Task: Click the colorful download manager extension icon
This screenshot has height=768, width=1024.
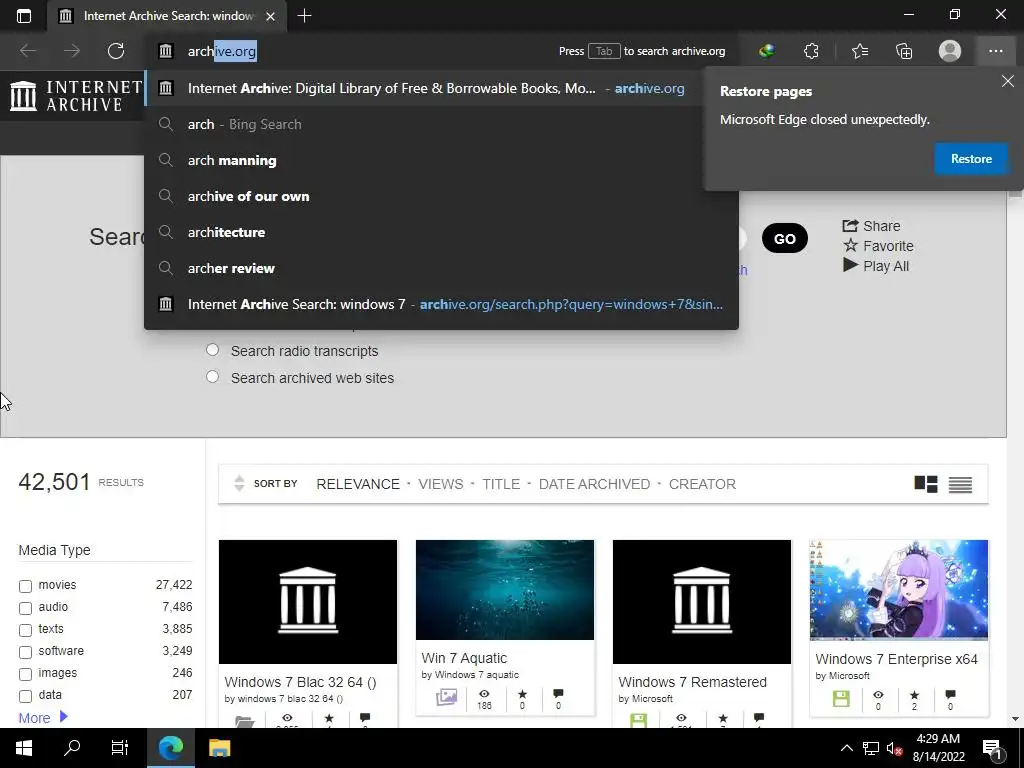Action: point(767,51)
